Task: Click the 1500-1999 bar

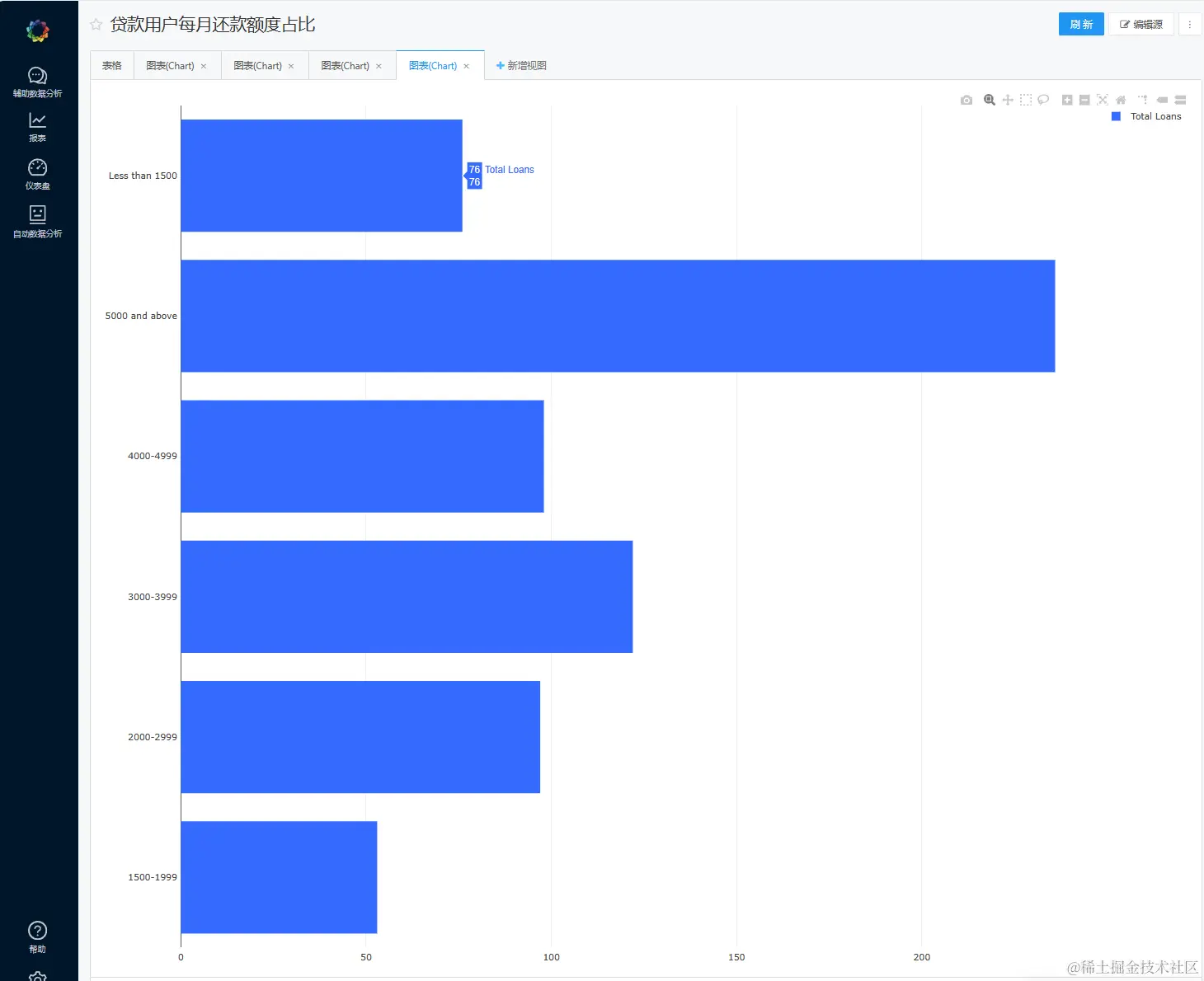Action: click(x=279, y=877)
